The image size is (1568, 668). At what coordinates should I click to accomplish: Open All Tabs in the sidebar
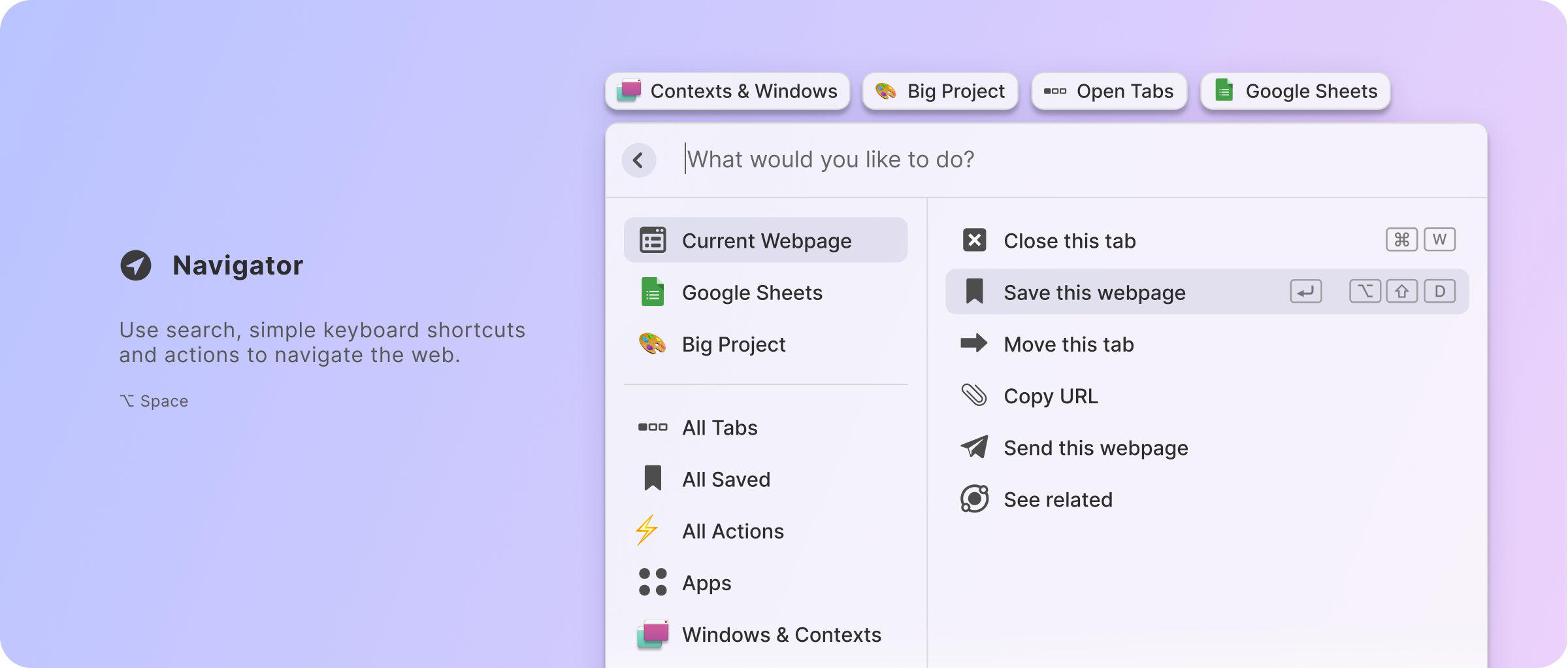pyautogui.click(x=719, y=427)
